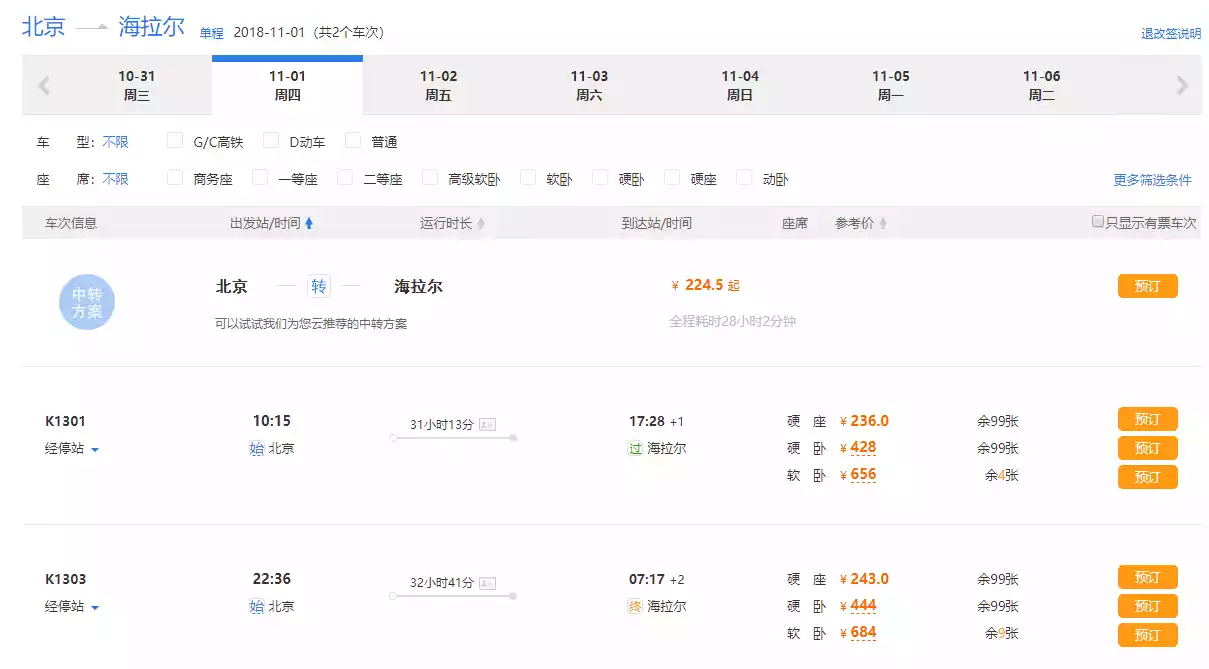
Task: Click the 运行时长 duration sort icon
Action: click(x=481, y=224)
